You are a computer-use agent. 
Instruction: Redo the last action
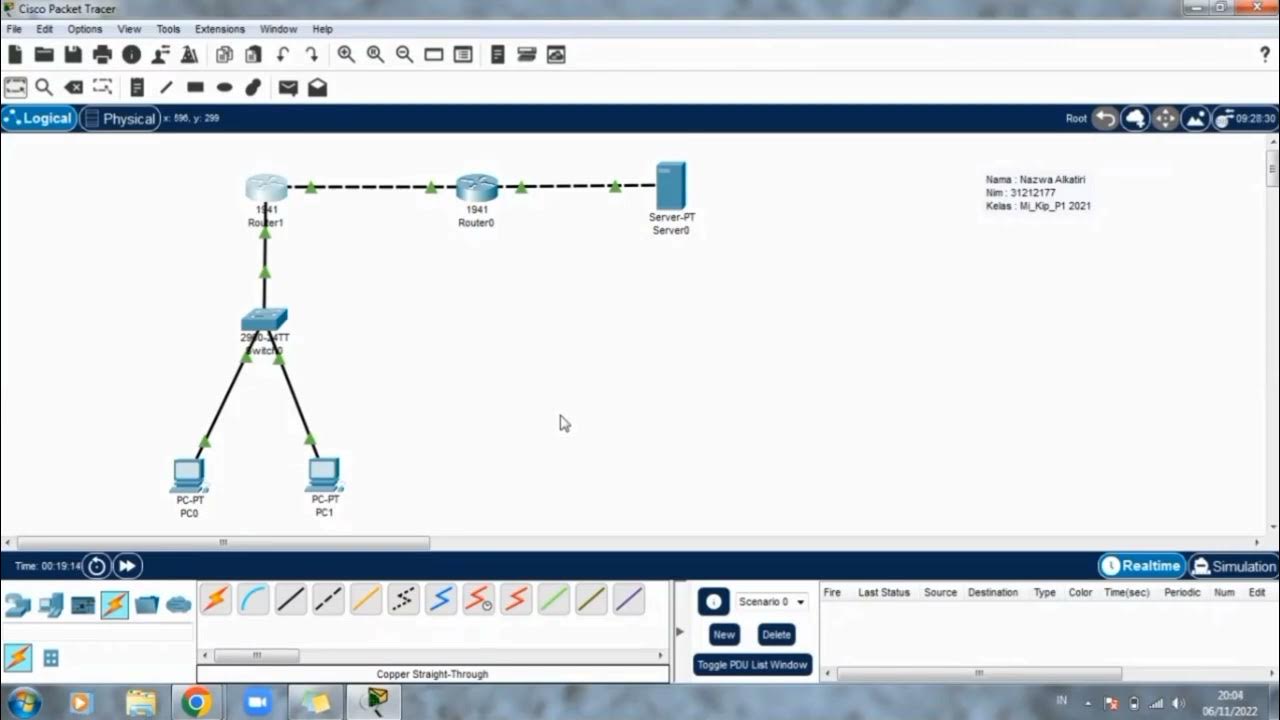[x=312, y=54]
